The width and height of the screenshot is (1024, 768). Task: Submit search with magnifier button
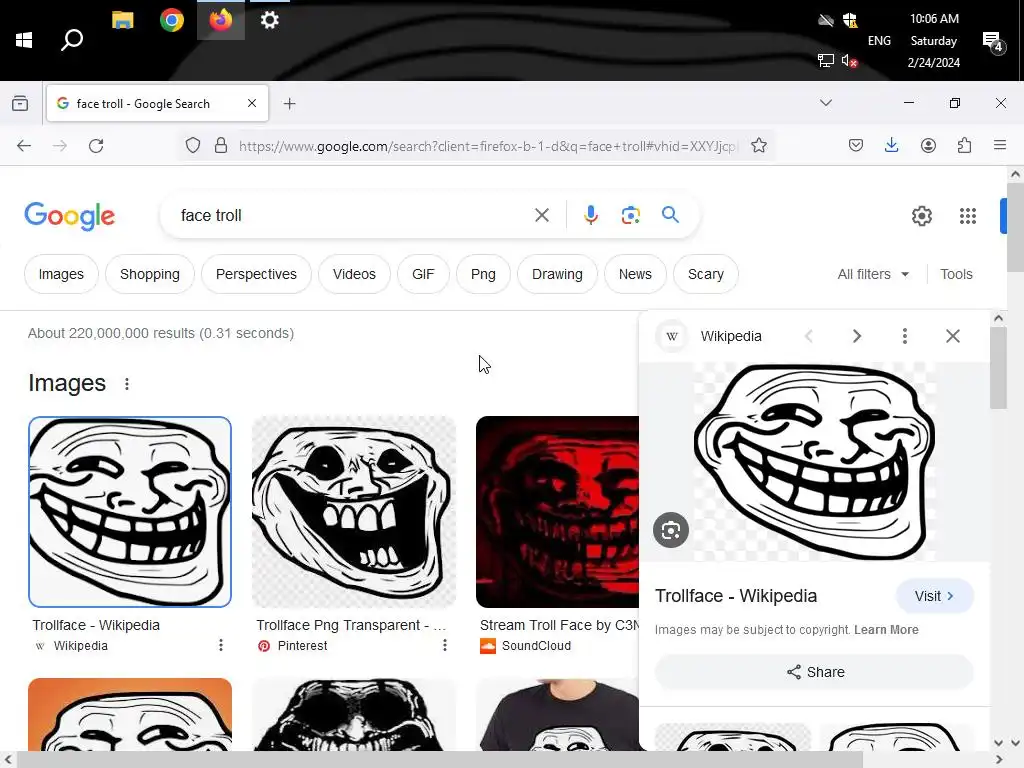(x=670, y=215)
